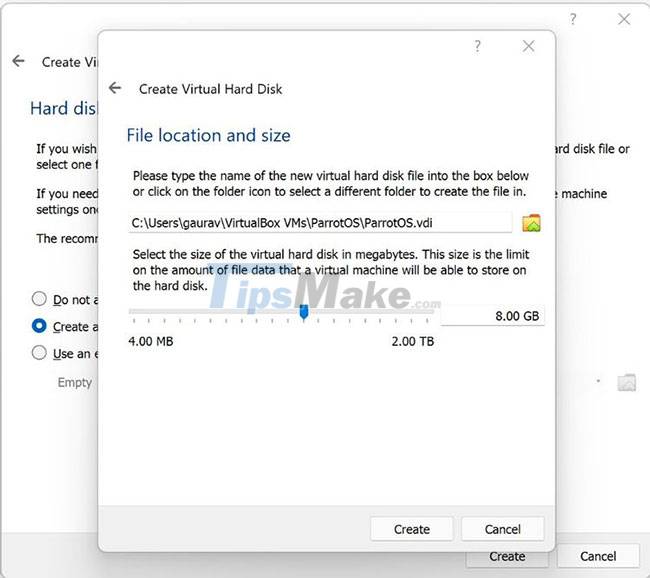Click the 8.00 GB size input field

(x=492, y=316)
